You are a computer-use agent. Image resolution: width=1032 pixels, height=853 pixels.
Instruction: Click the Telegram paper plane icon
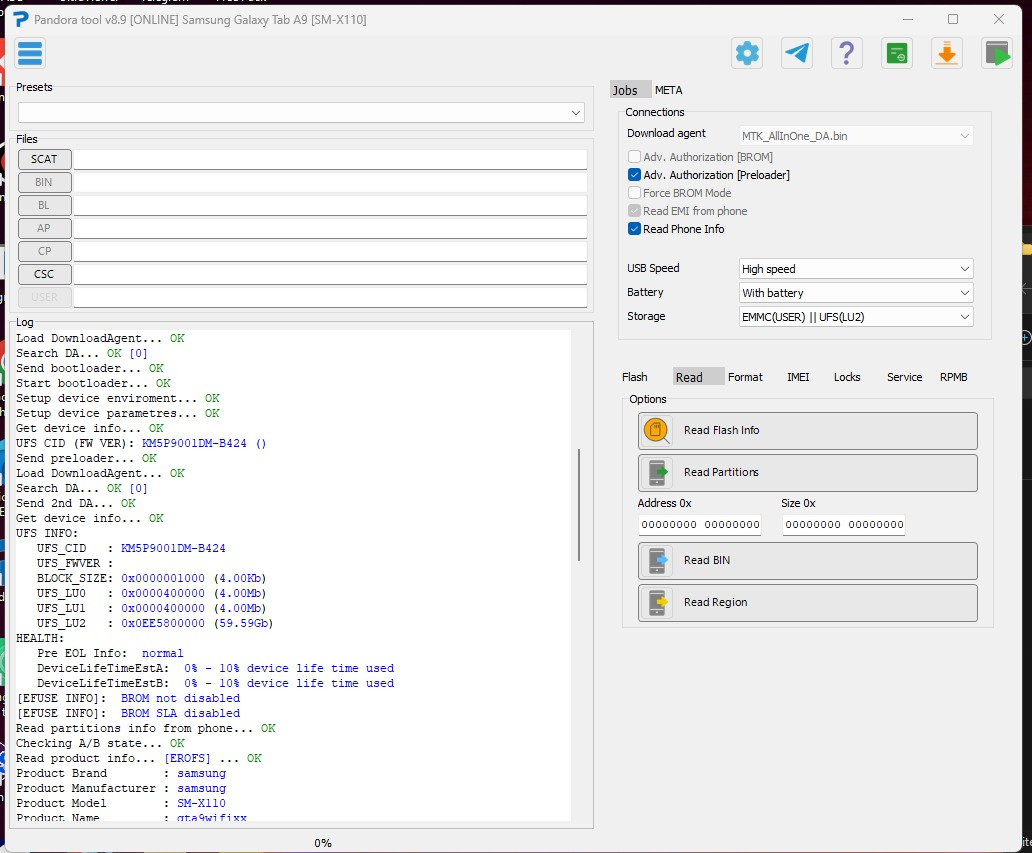coord(797,53)
